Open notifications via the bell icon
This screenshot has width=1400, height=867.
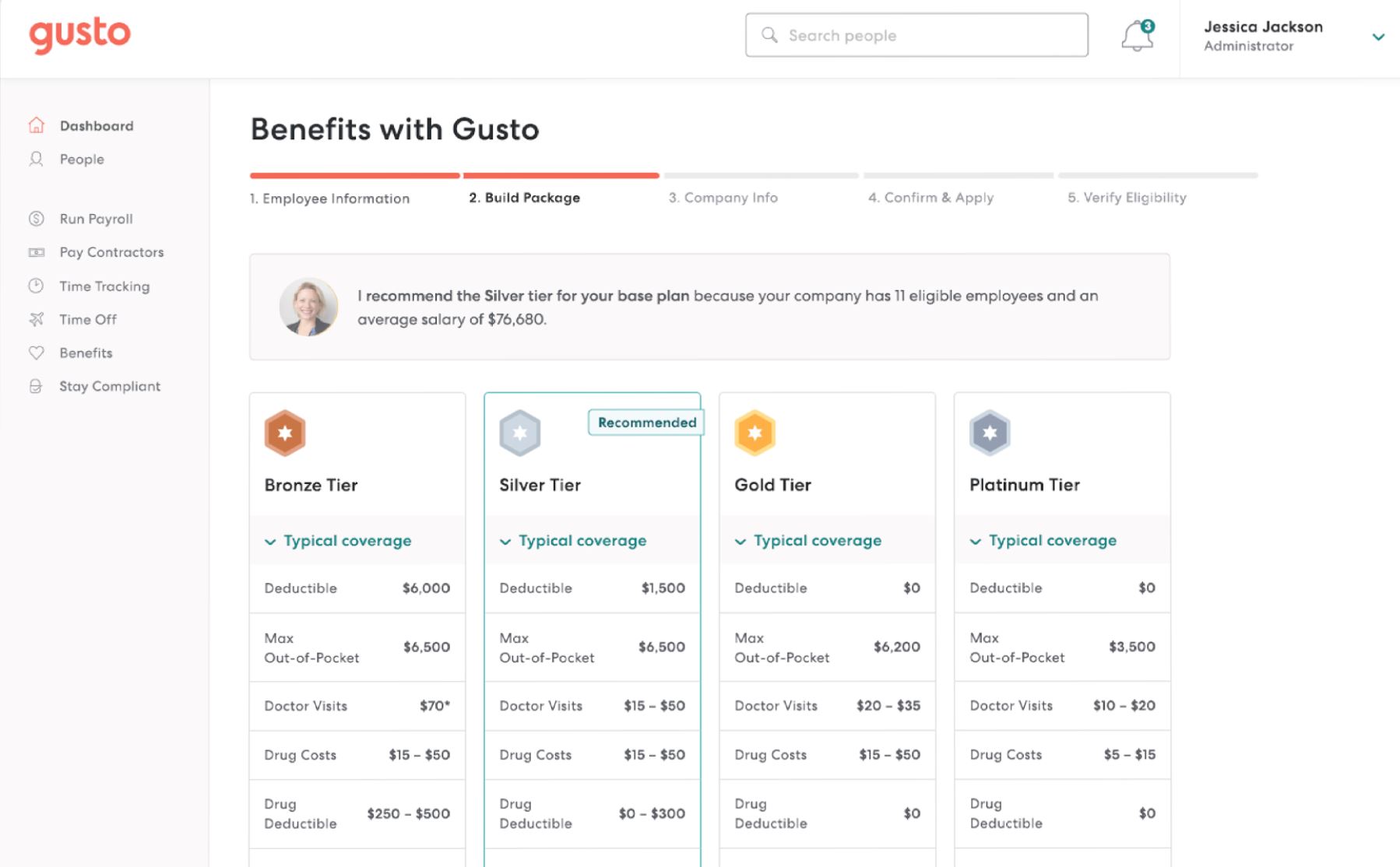point(1136,35)
